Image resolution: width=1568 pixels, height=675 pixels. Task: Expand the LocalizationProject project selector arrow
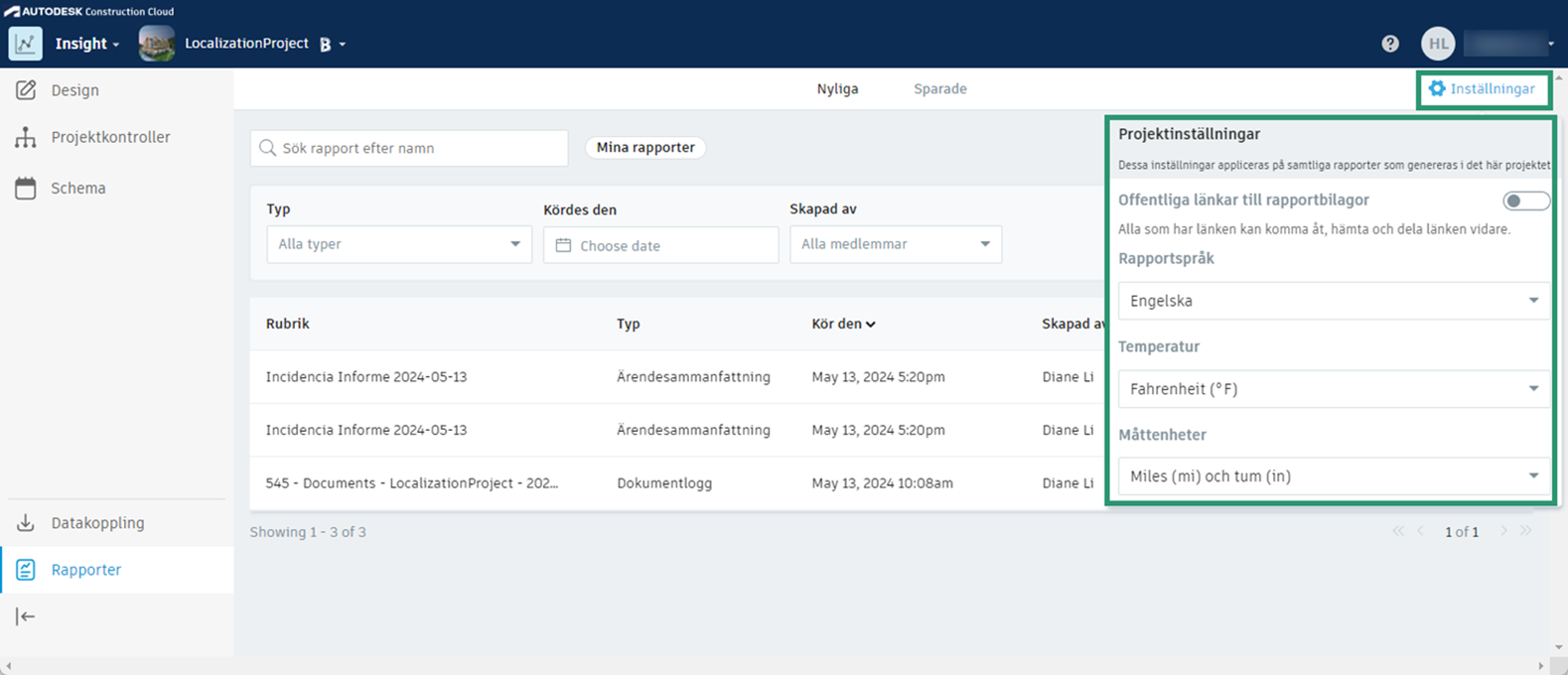coord(342,45)
